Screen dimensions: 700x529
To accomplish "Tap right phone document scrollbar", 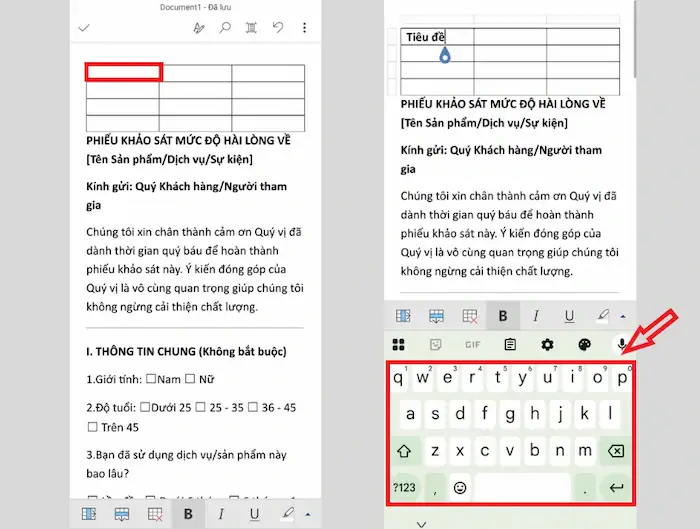I will pos(634,38).
